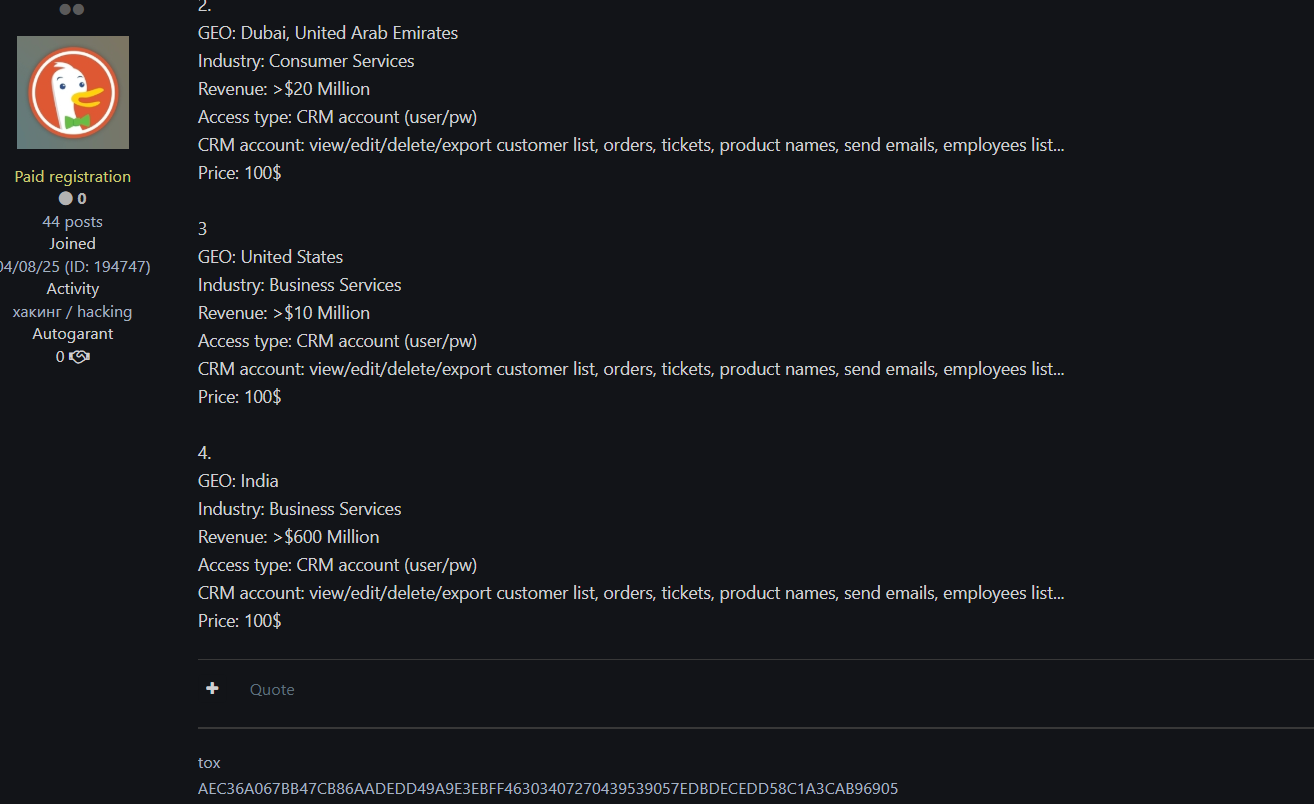
Task: Open the хакинг / hacking activity link
Action: (x=72, y=311)
